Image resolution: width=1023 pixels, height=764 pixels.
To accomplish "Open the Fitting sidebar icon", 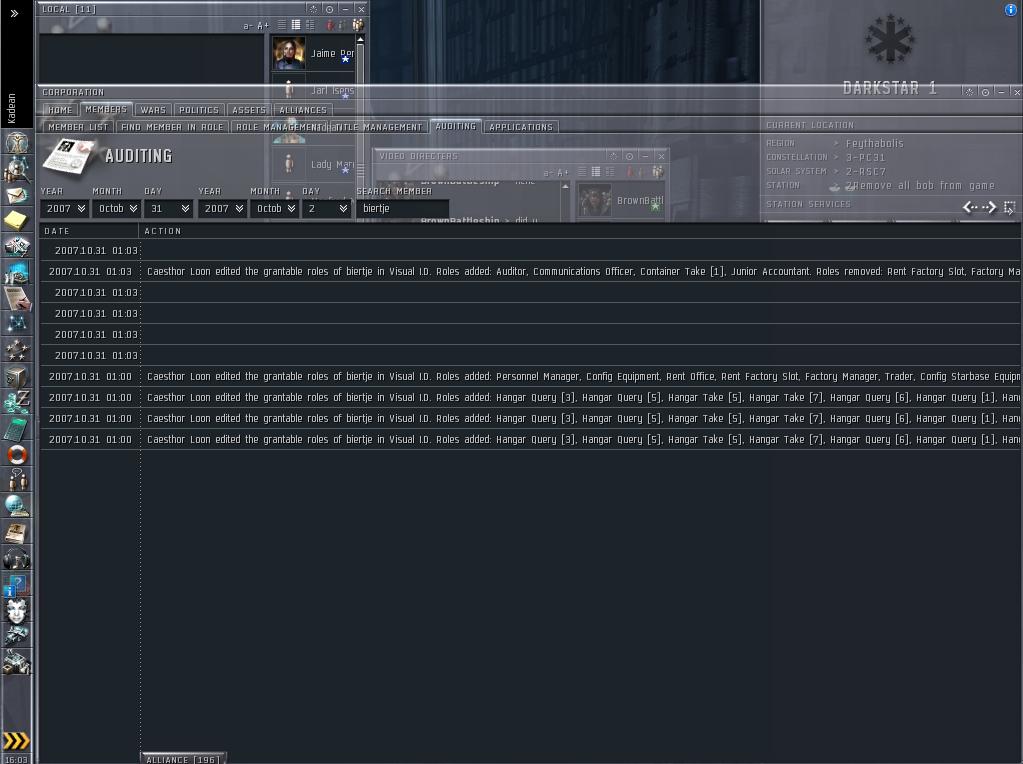I will (16, 246).
